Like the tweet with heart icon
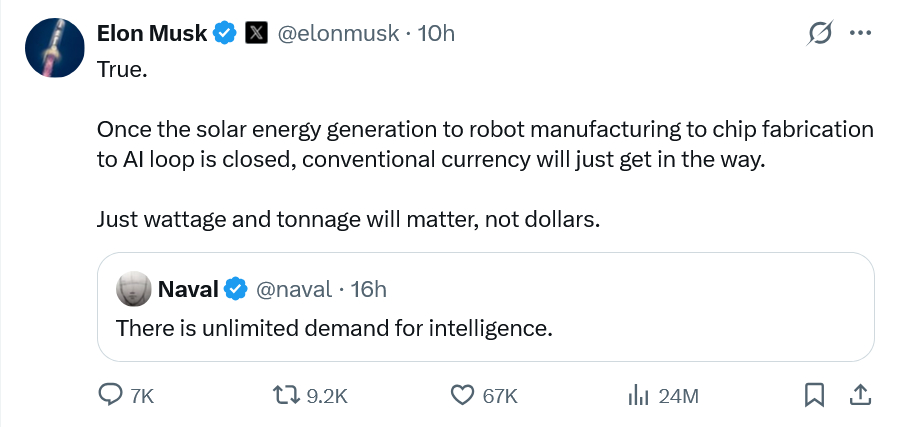Screen dimensions: 898x427 (462, 396)
